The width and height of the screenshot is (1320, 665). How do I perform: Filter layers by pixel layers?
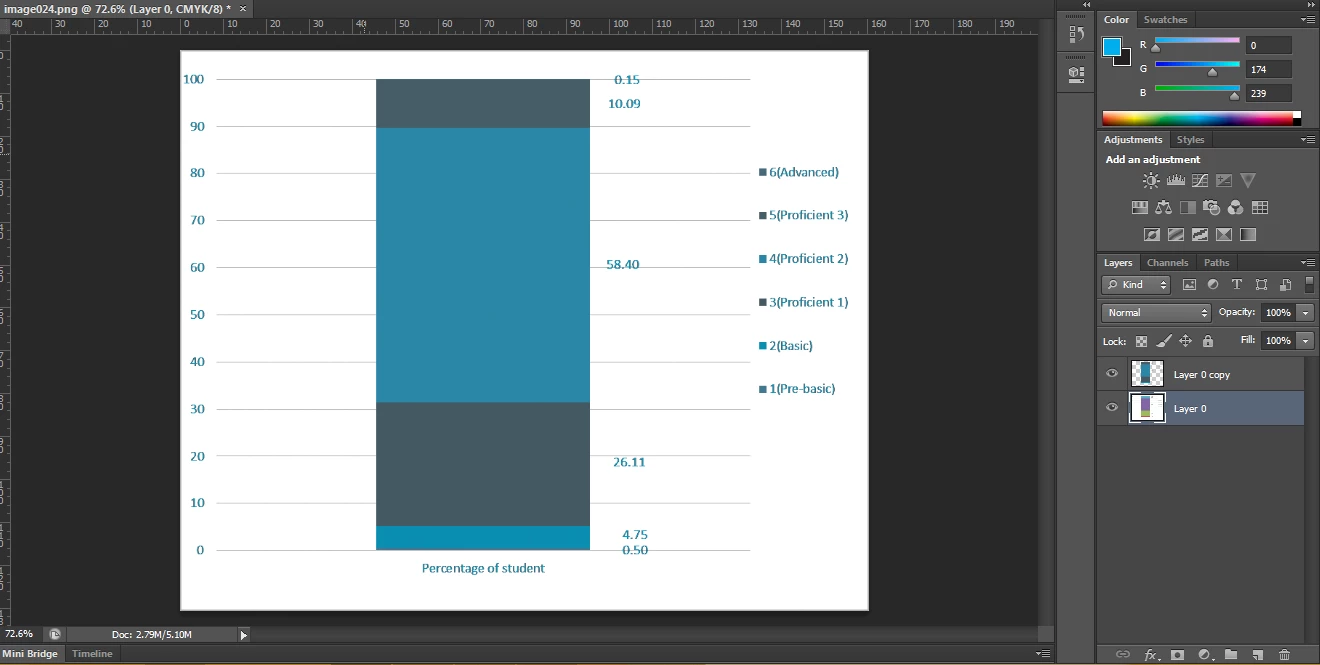(1189, 285)
